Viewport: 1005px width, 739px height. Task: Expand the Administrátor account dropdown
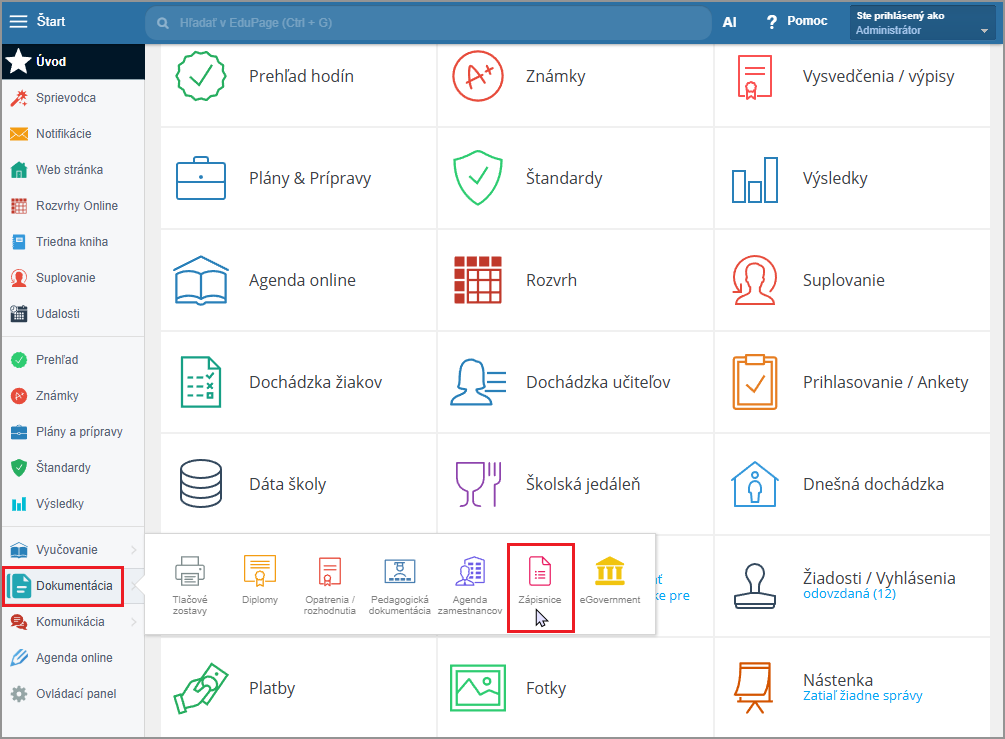(984, 31)
